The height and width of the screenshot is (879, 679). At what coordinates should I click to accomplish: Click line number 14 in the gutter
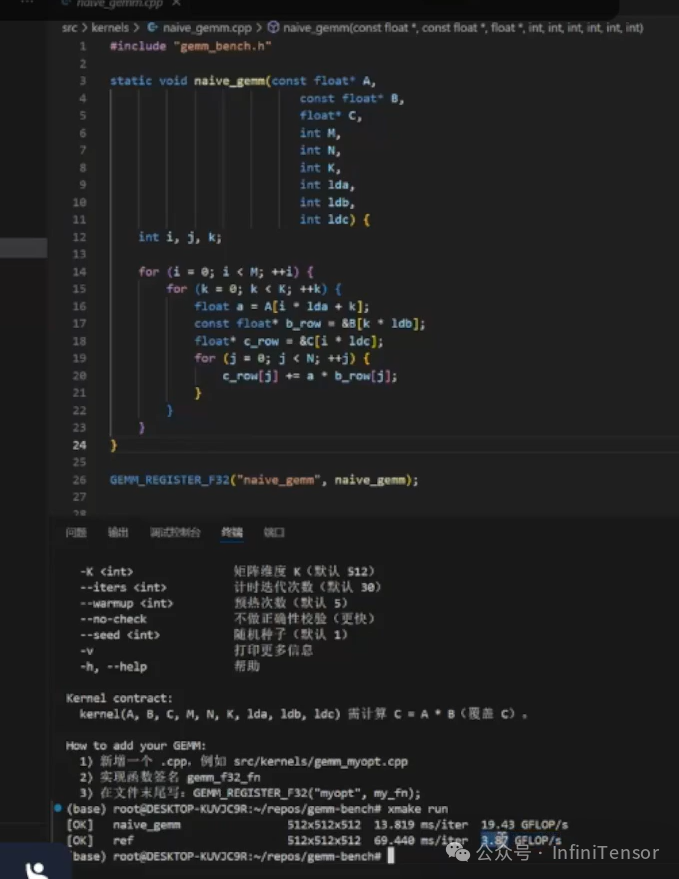[x=80, y=272]
